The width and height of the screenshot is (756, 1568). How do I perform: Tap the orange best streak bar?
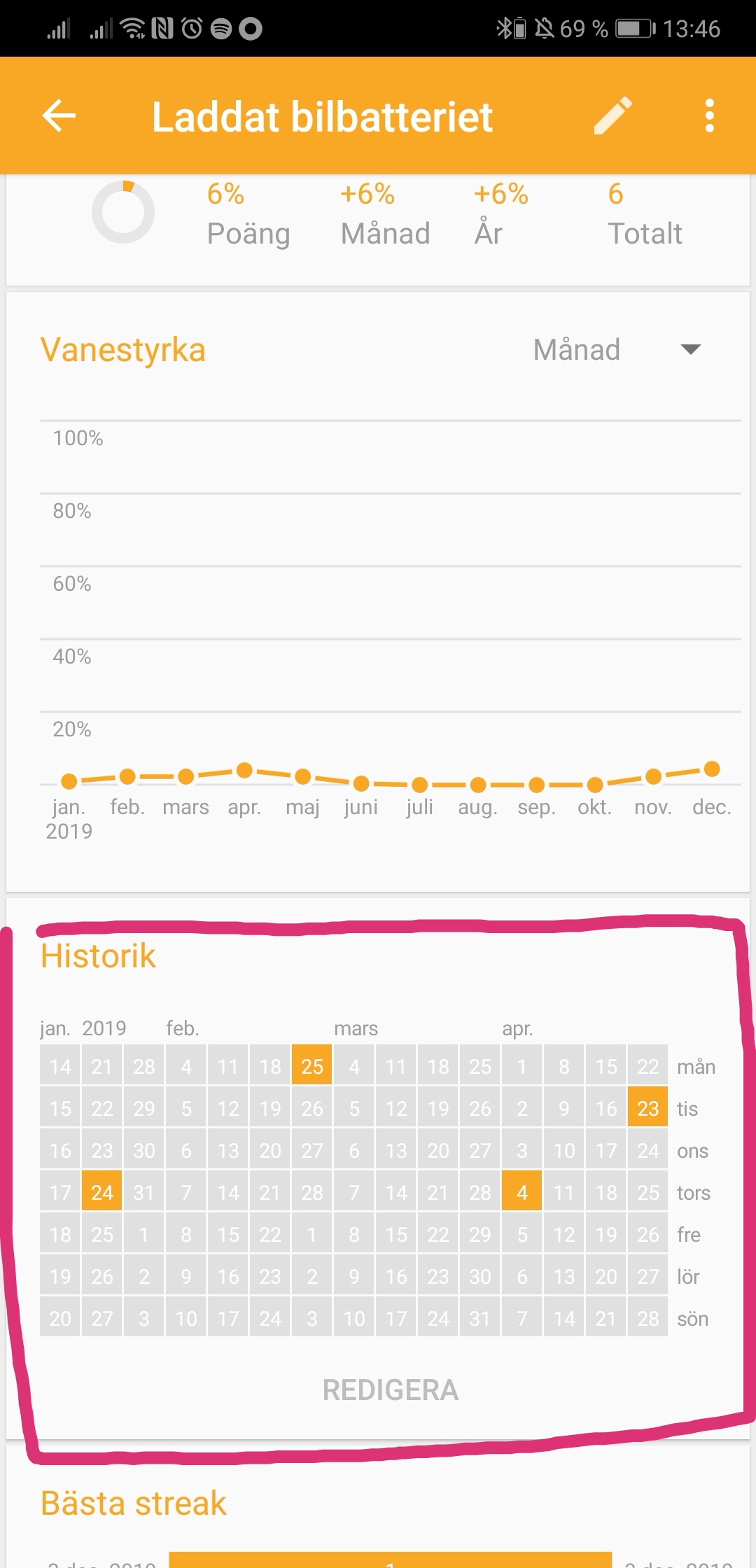[x=391, y=1560]
